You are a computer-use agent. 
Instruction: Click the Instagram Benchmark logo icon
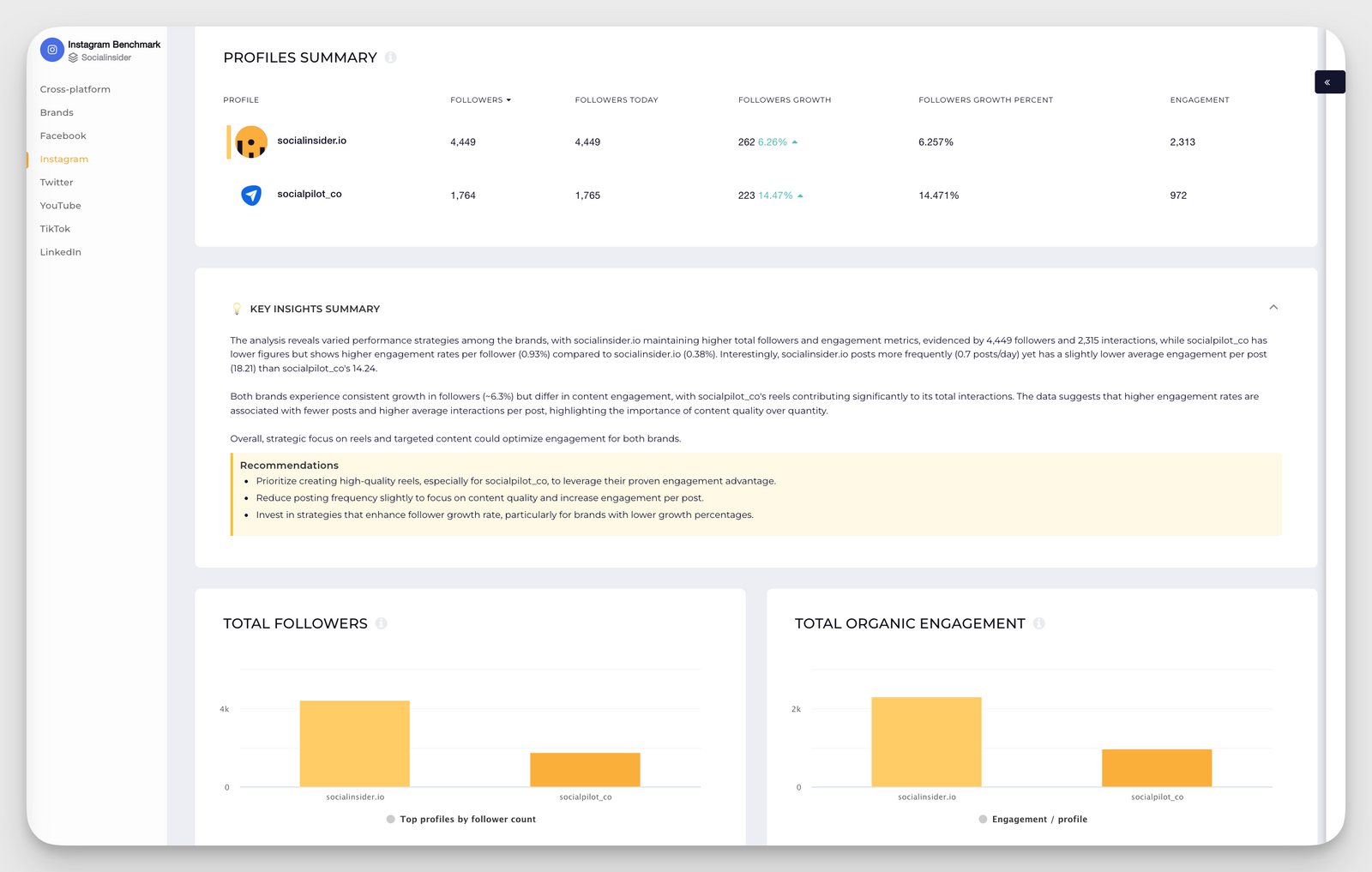point(51,50)
